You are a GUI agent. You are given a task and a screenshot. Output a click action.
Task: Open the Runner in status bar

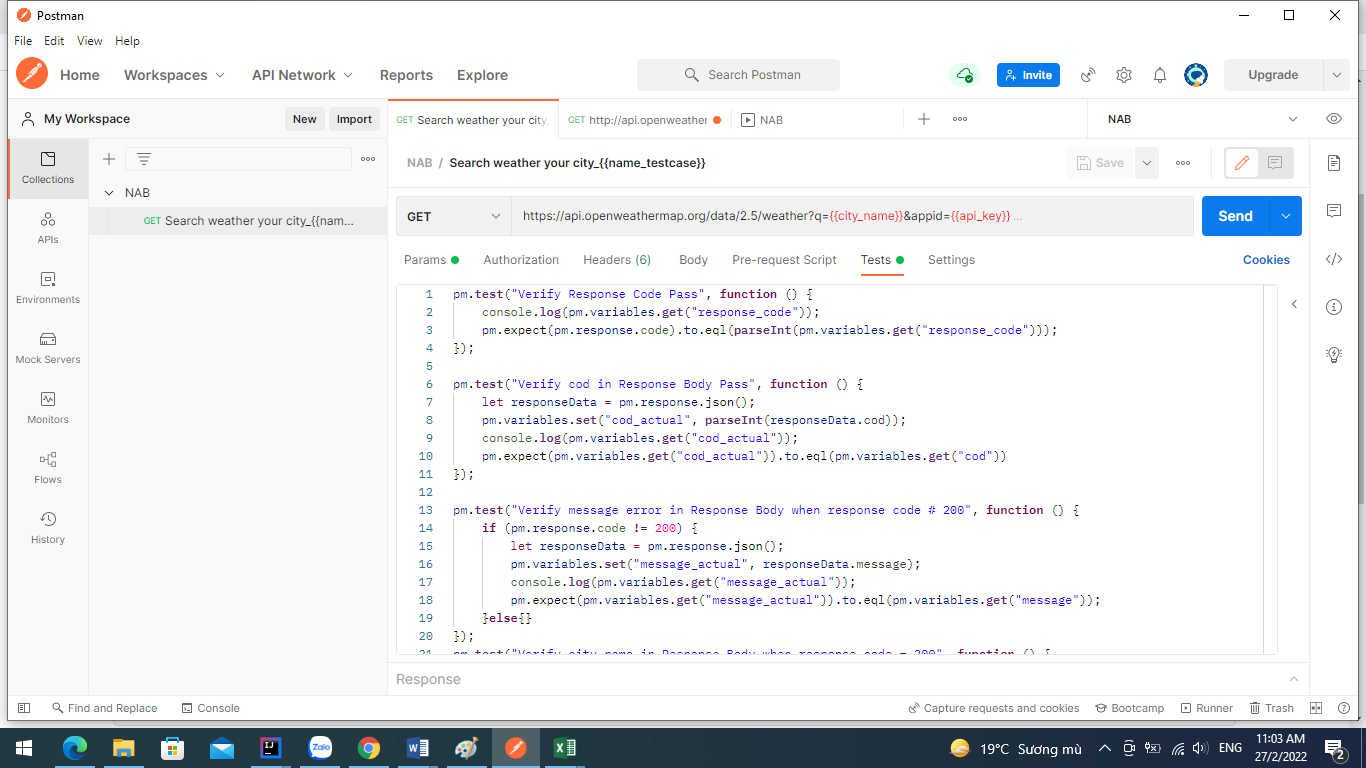pos(1206,708)
